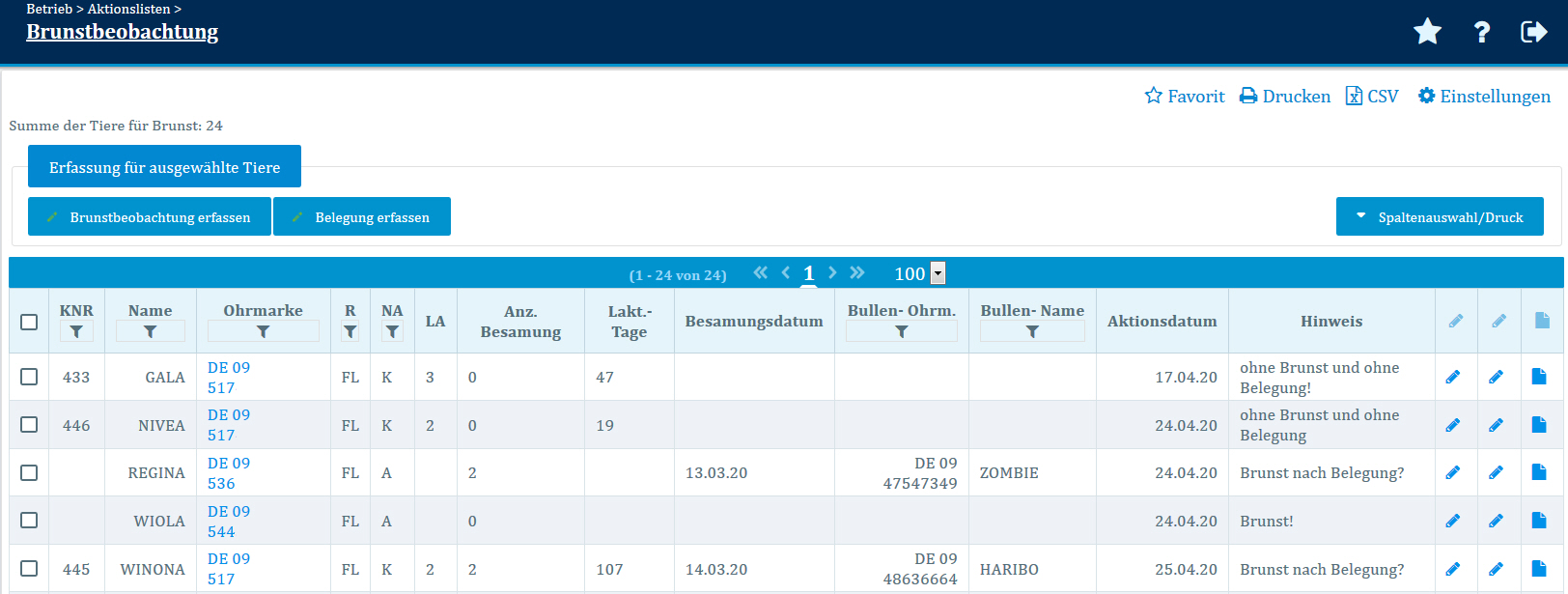This screenshot has height=594, width=1568.
Task: Open the rows-per-page dropdown showing 100
Action: [937, 273]
